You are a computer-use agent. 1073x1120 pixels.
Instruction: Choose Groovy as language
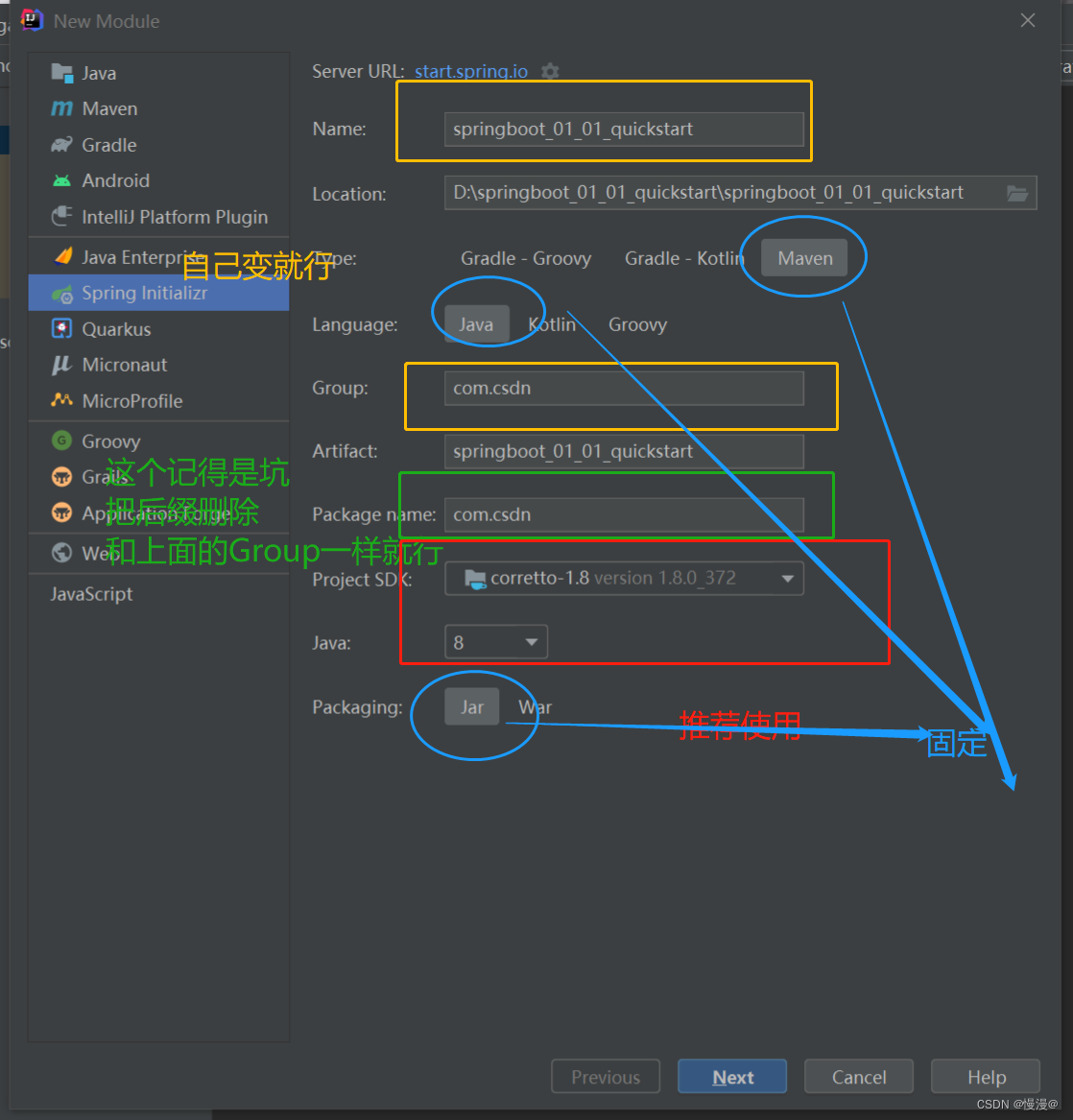(x=637, y=325)
